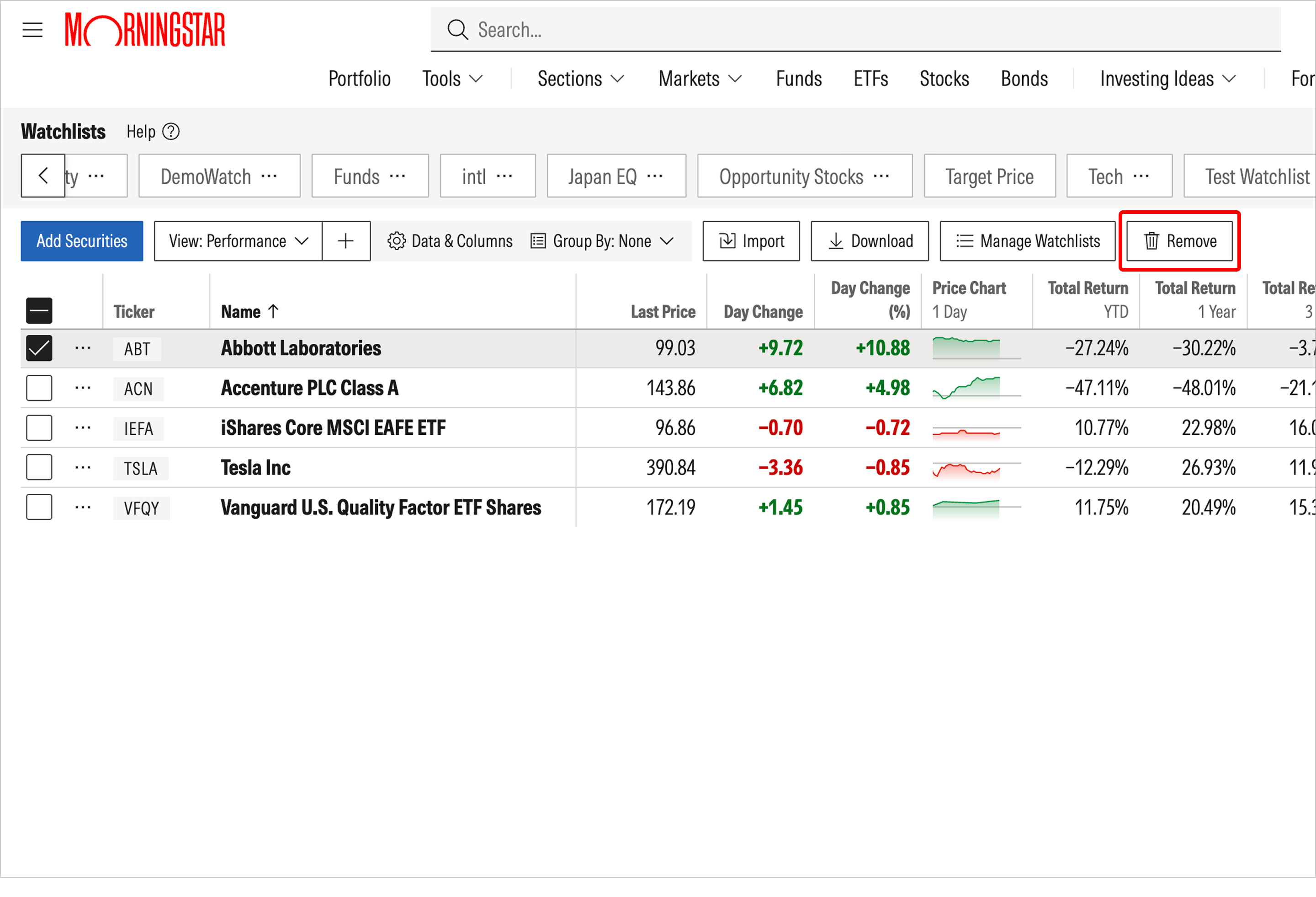Sort by the Total Return YTD header
This screenshot has width=1316, height=897.
point(1088,300)
